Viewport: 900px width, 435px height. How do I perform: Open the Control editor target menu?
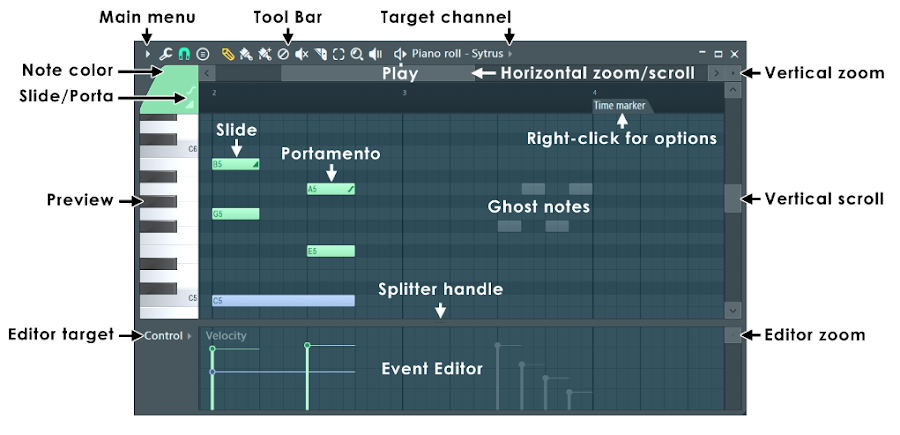coord(168,336)
